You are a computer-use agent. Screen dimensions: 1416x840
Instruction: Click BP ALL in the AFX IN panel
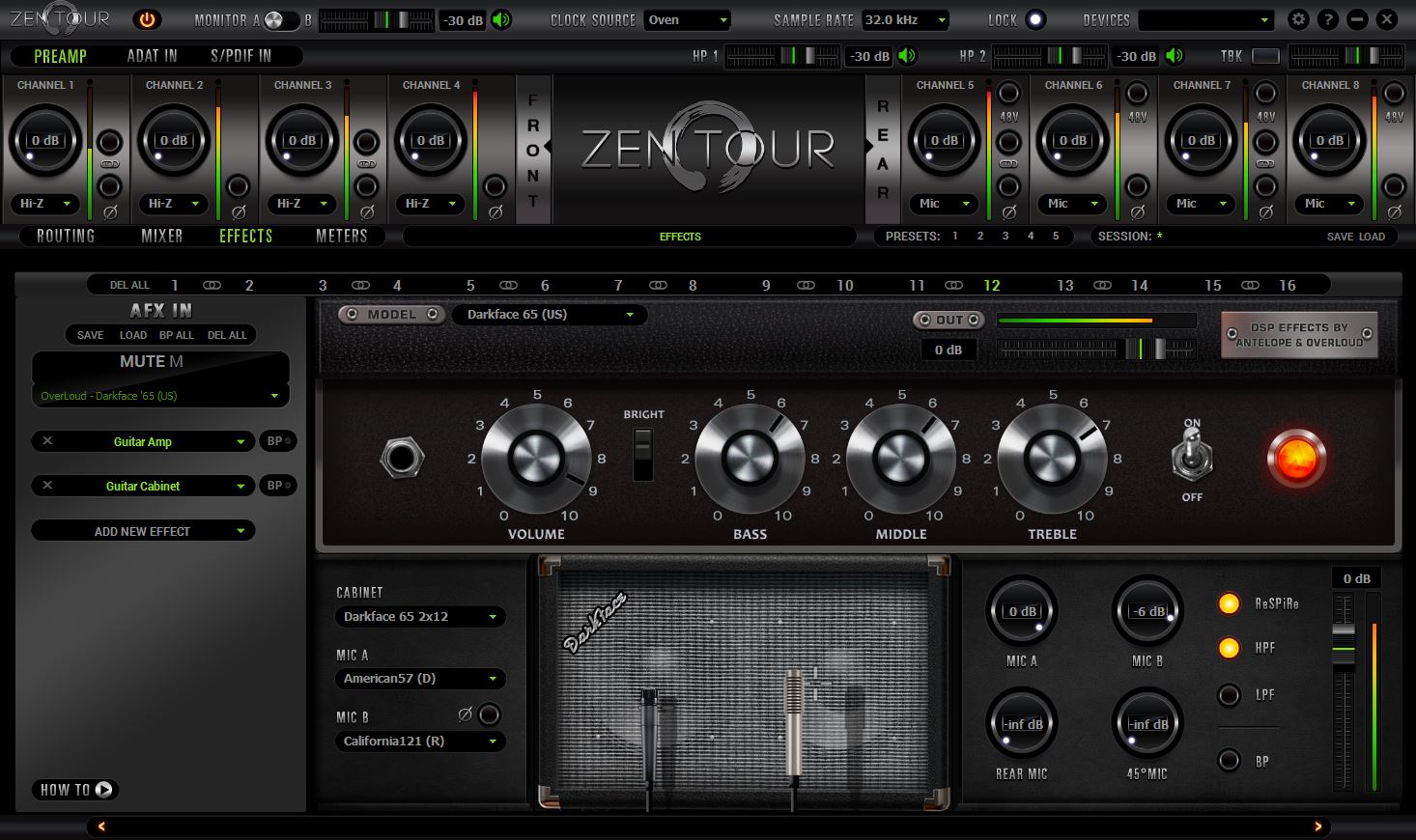tap(177, 335)
